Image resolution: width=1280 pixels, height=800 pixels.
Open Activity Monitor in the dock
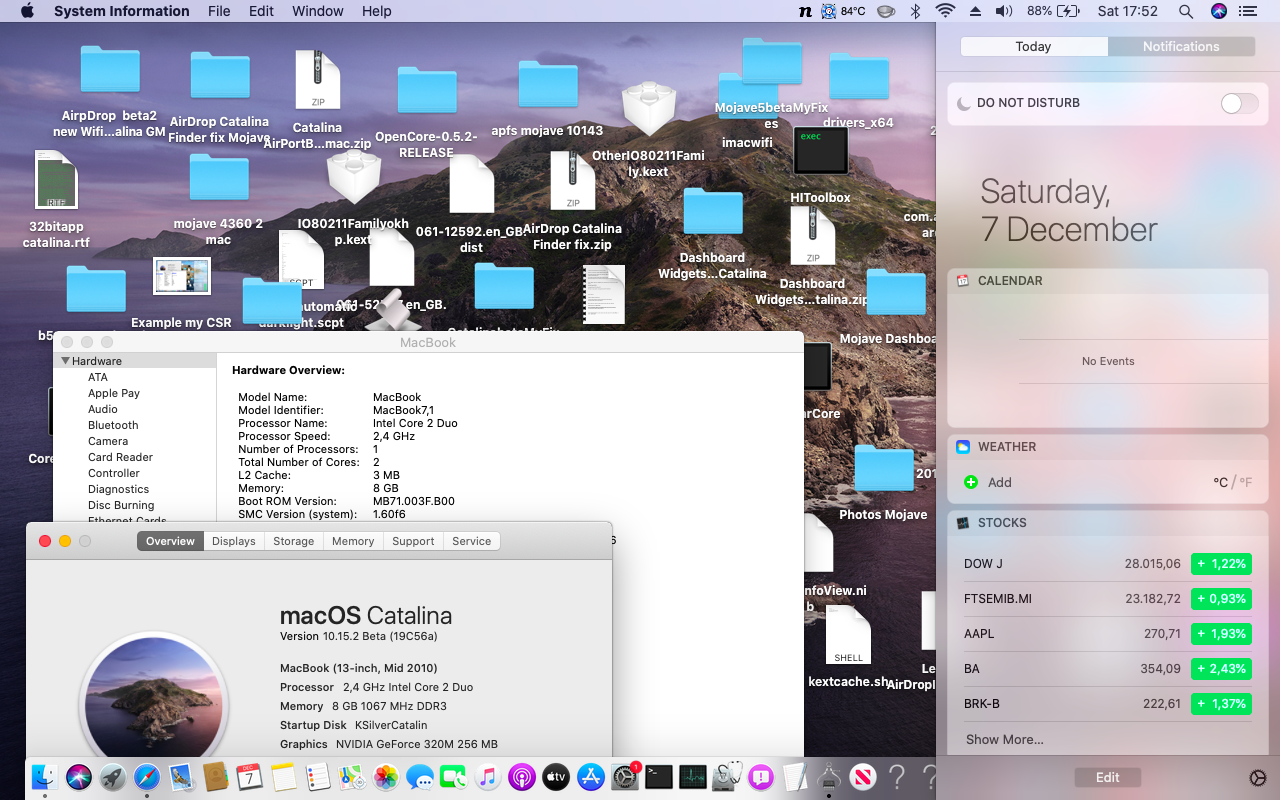693,776
